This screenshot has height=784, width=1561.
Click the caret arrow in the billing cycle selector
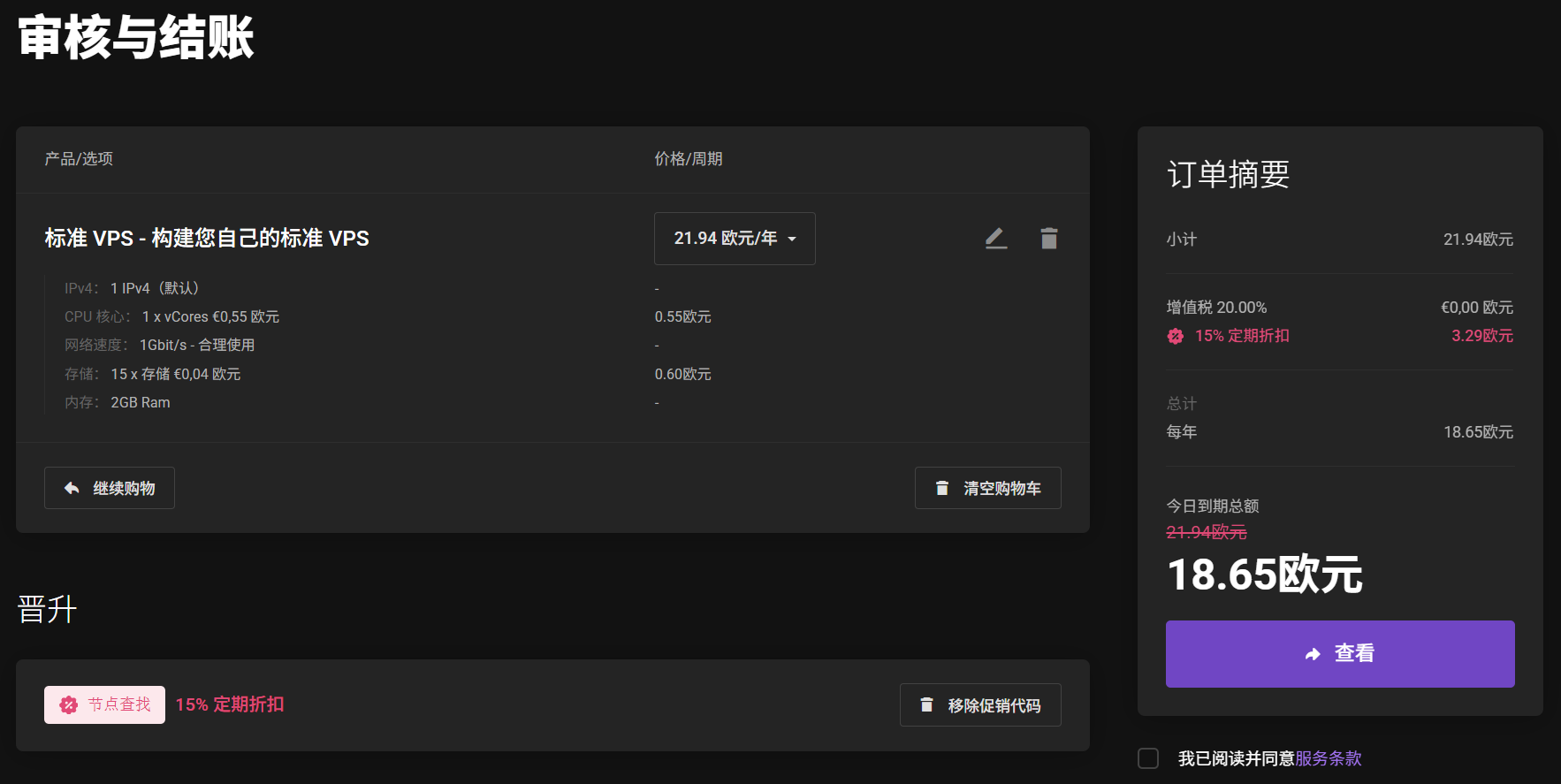792,239
